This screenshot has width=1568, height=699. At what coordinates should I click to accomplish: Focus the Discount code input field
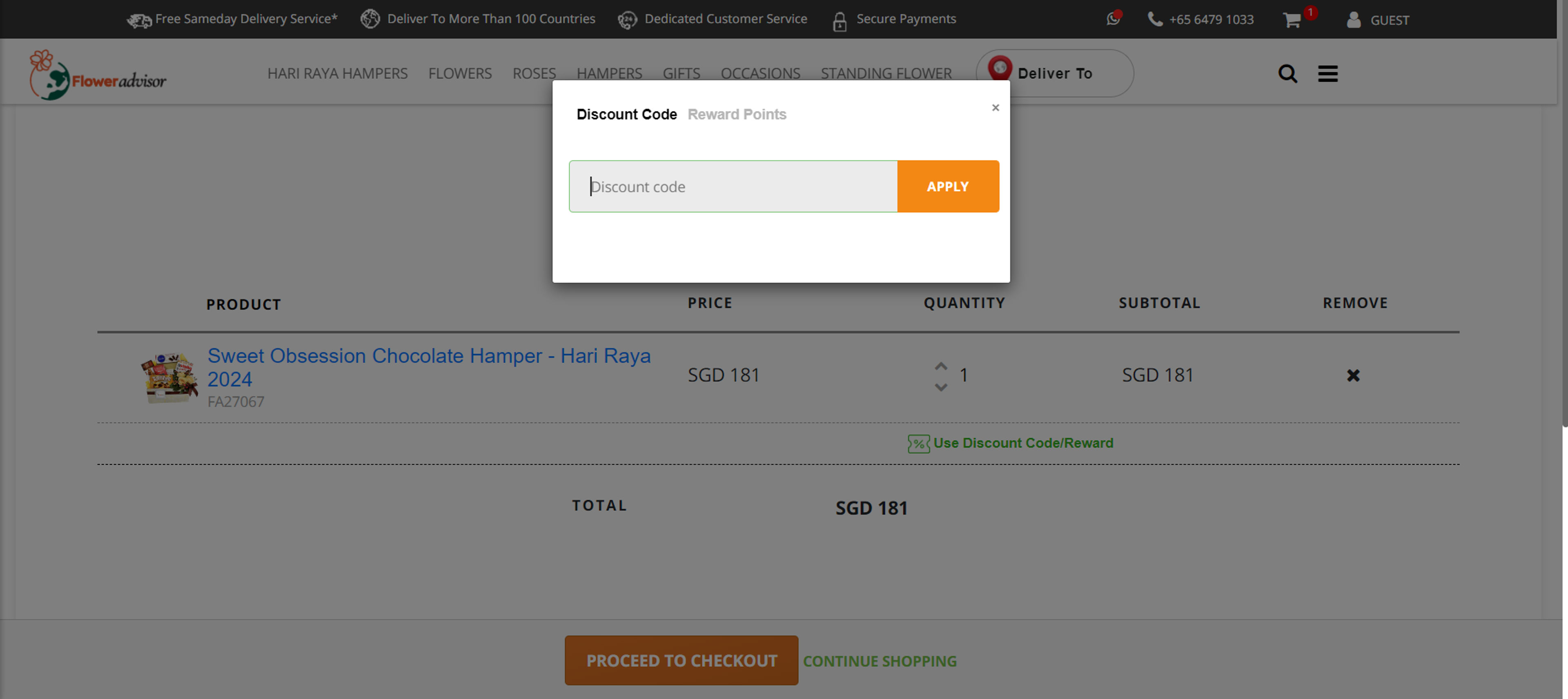click(733, 186)
